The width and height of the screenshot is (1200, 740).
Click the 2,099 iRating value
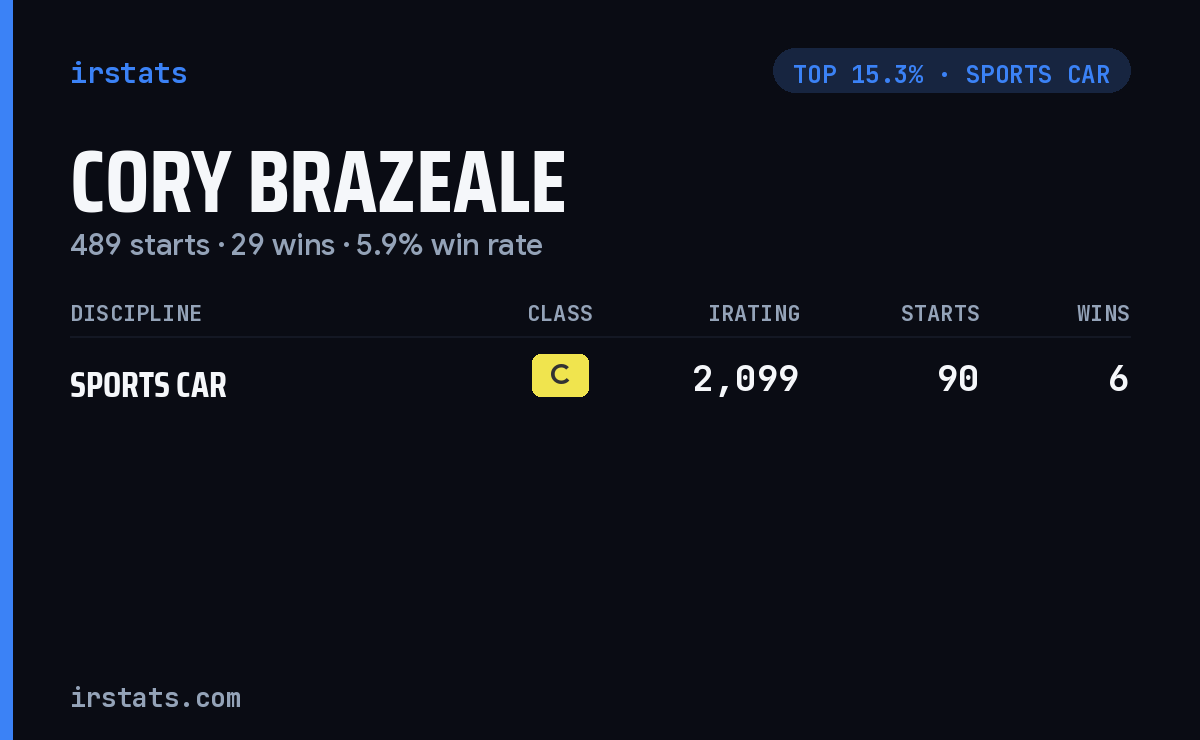(x=746, y=379)
